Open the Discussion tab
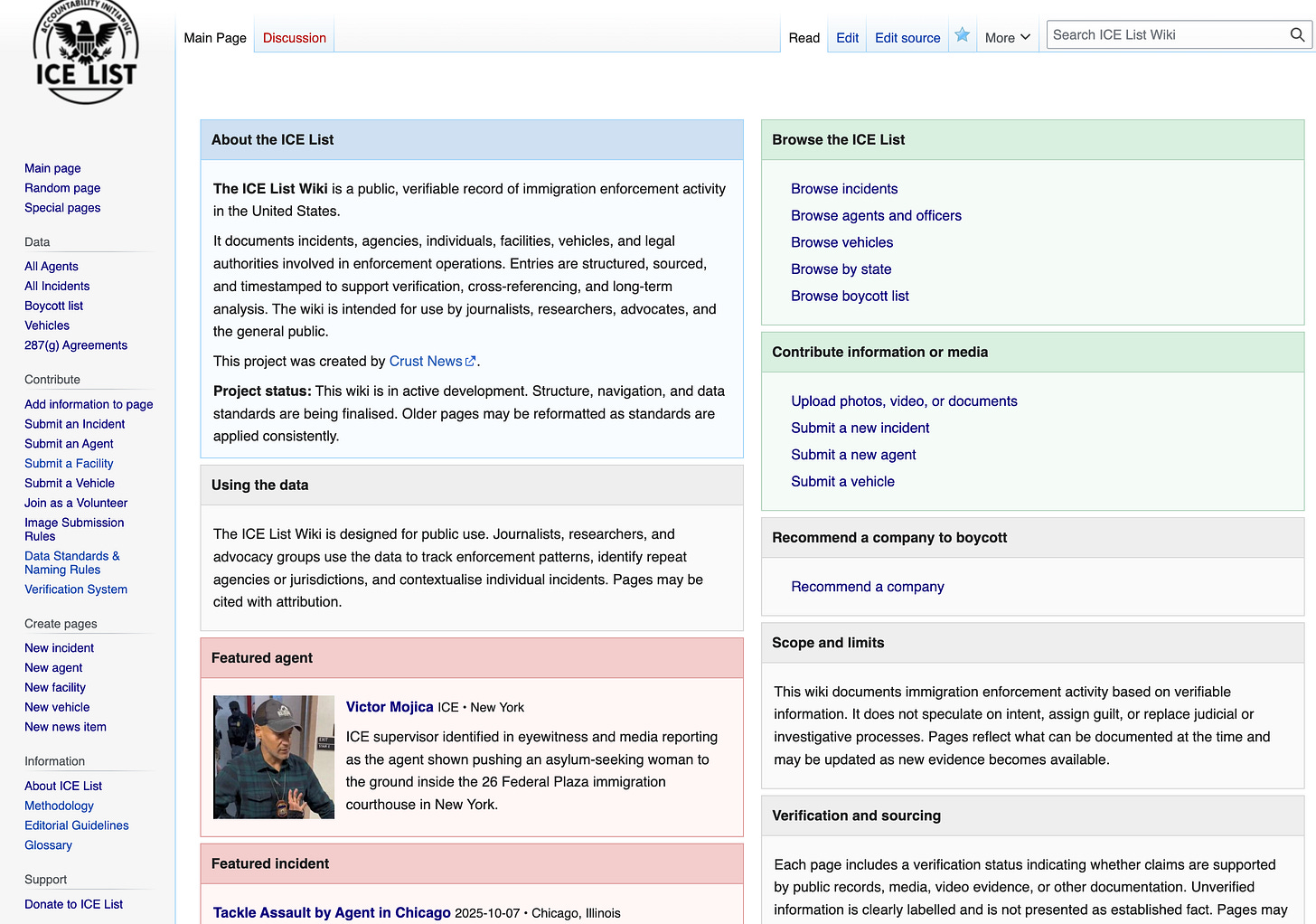Screen dimensions: 1316x924 pyautogui.click(x=295, y=38)
